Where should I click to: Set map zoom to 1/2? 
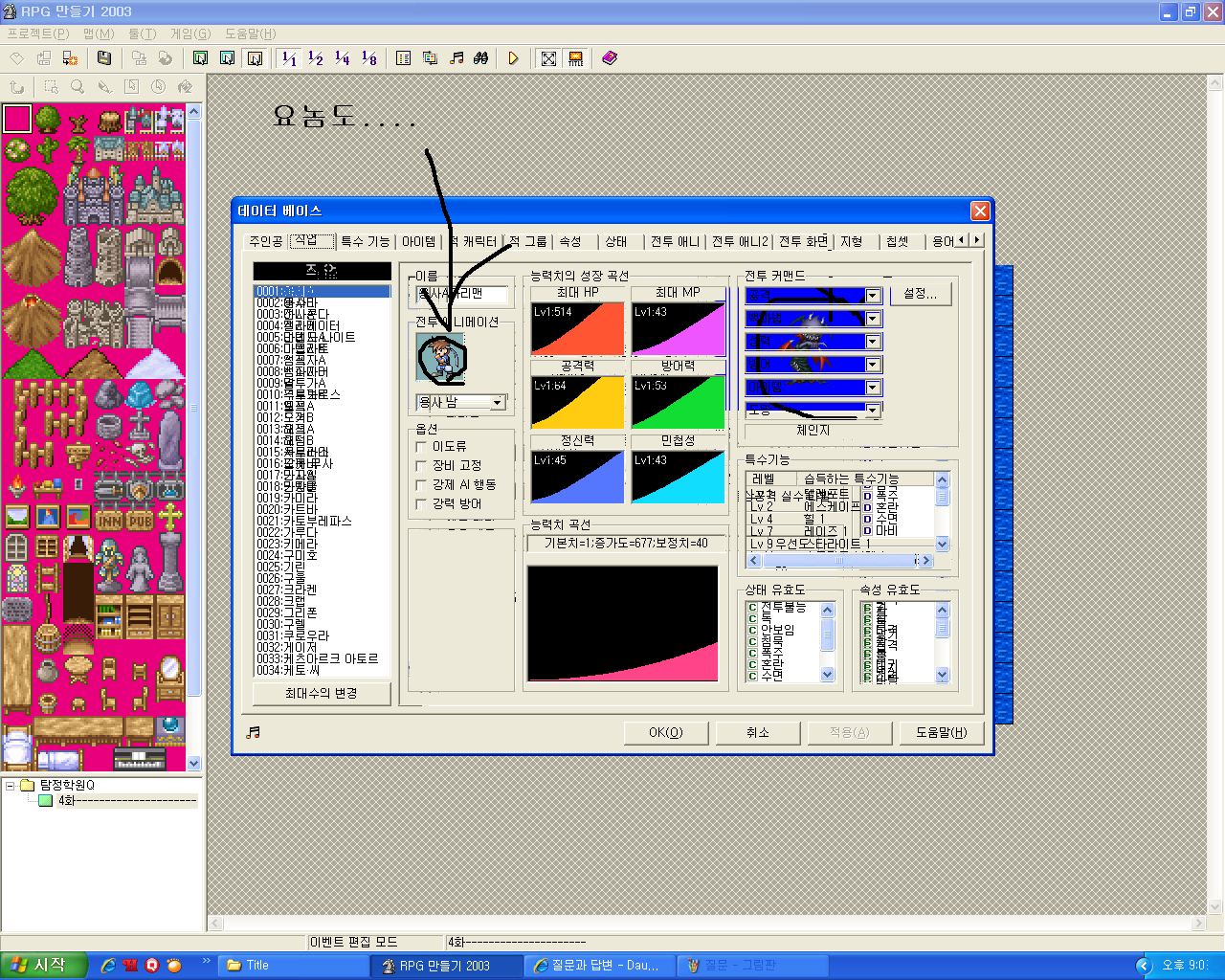[x=316, y=58]
